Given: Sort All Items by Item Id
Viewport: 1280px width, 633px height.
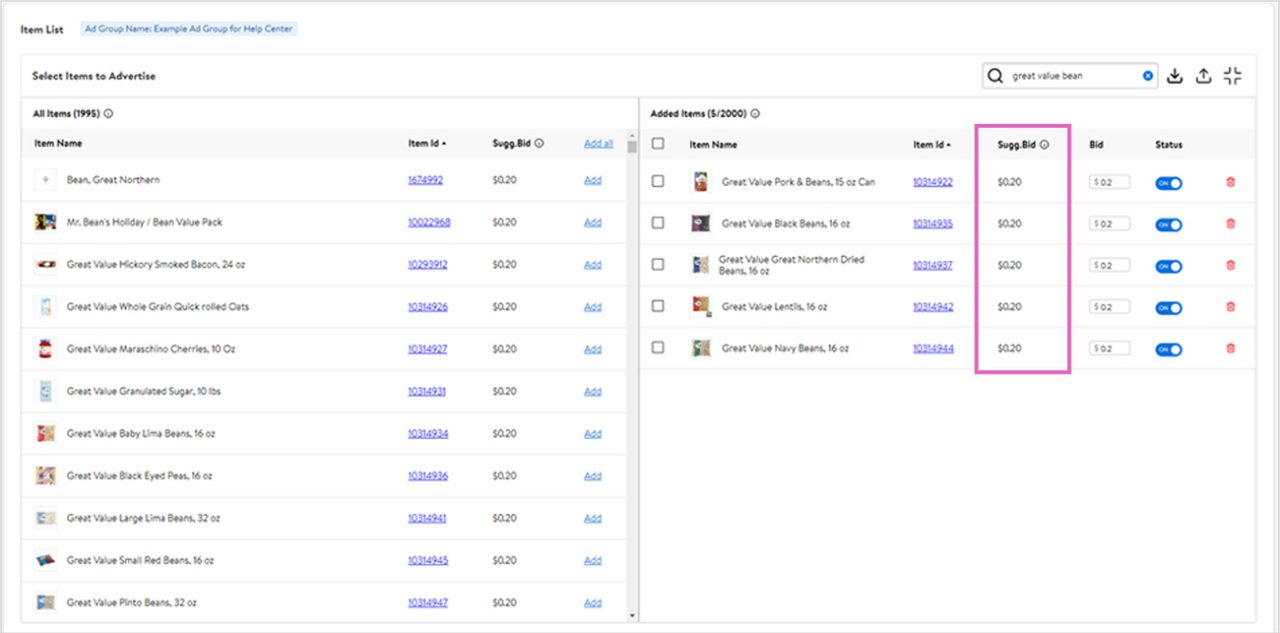Looking at the screenshot, I should (427, 143).
